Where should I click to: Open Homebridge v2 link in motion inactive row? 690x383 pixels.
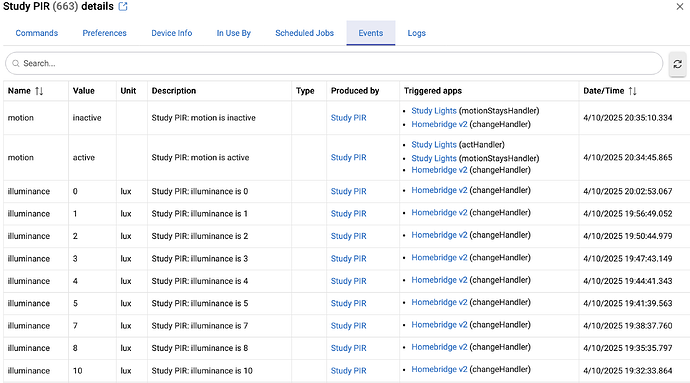point(439,125)
